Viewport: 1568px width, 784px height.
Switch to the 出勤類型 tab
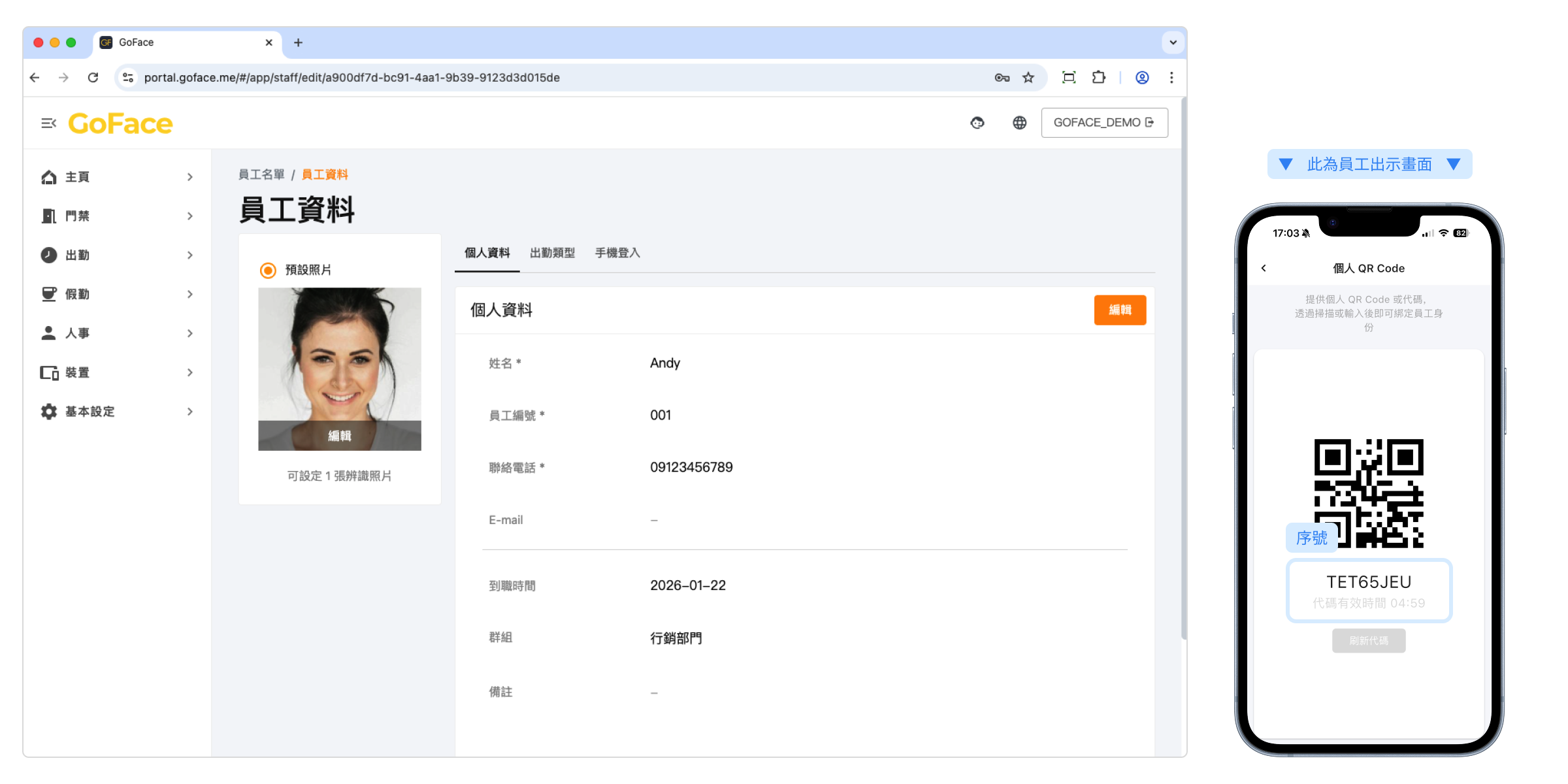click(552, 253)
